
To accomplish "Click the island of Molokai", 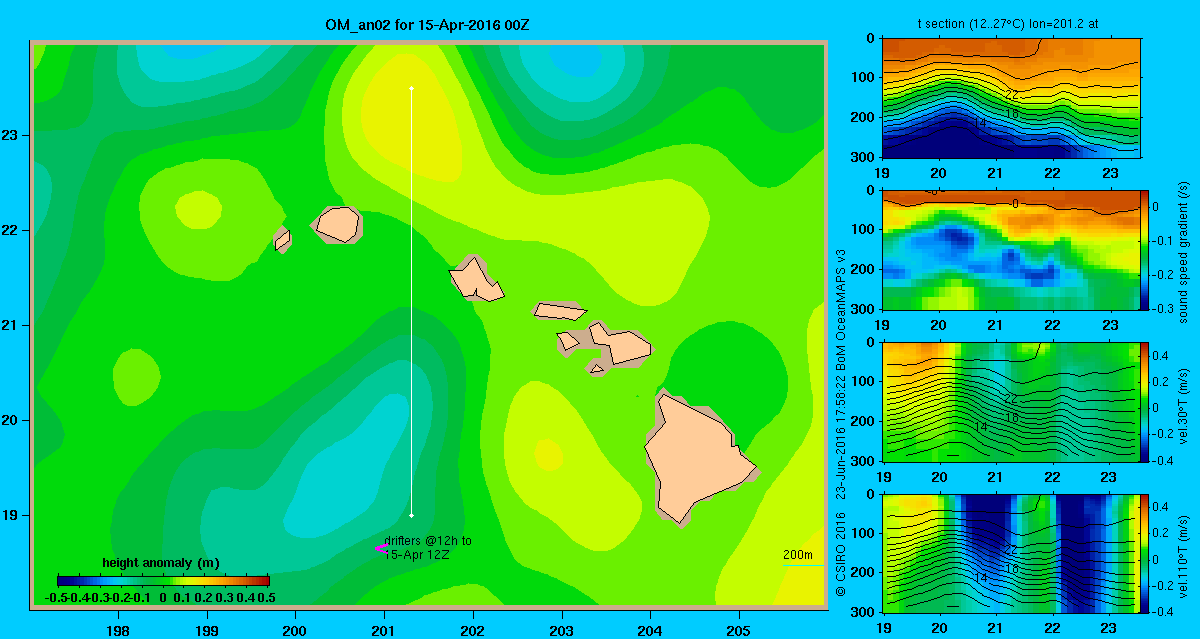I will pyautogui.click(x=559, y=311).
